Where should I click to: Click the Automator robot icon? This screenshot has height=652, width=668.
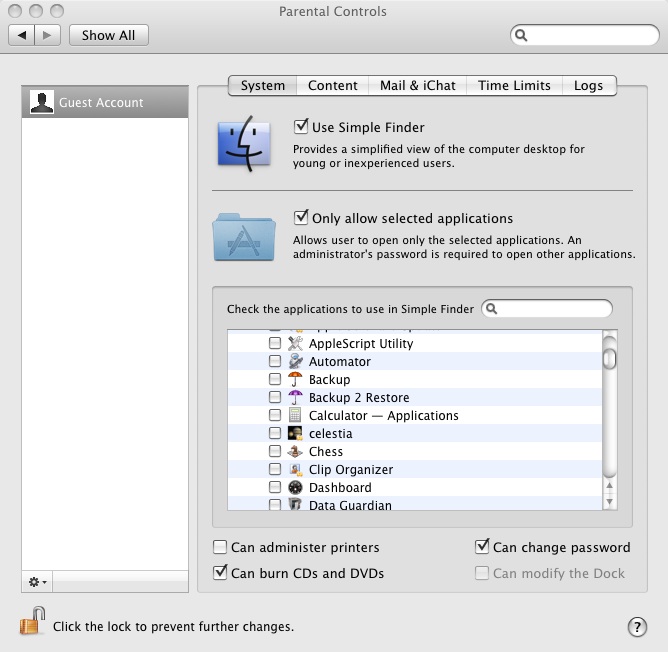coord(295,361)
